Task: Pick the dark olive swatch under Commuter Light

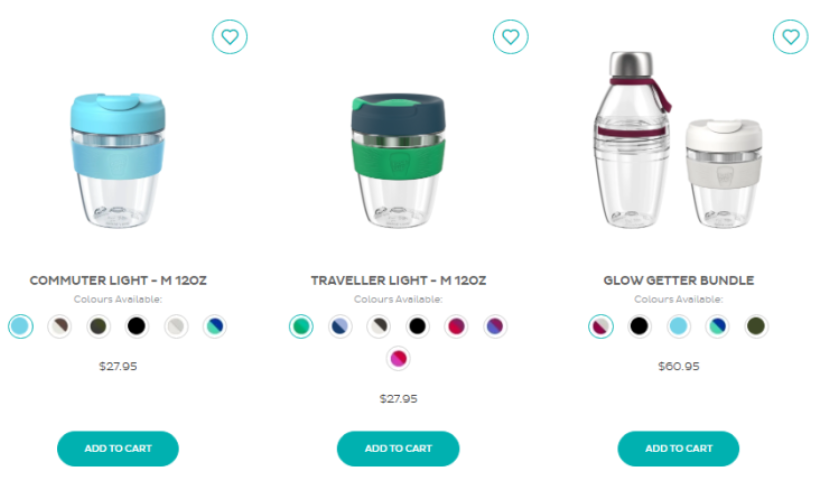Action: (x=98, y=327)
